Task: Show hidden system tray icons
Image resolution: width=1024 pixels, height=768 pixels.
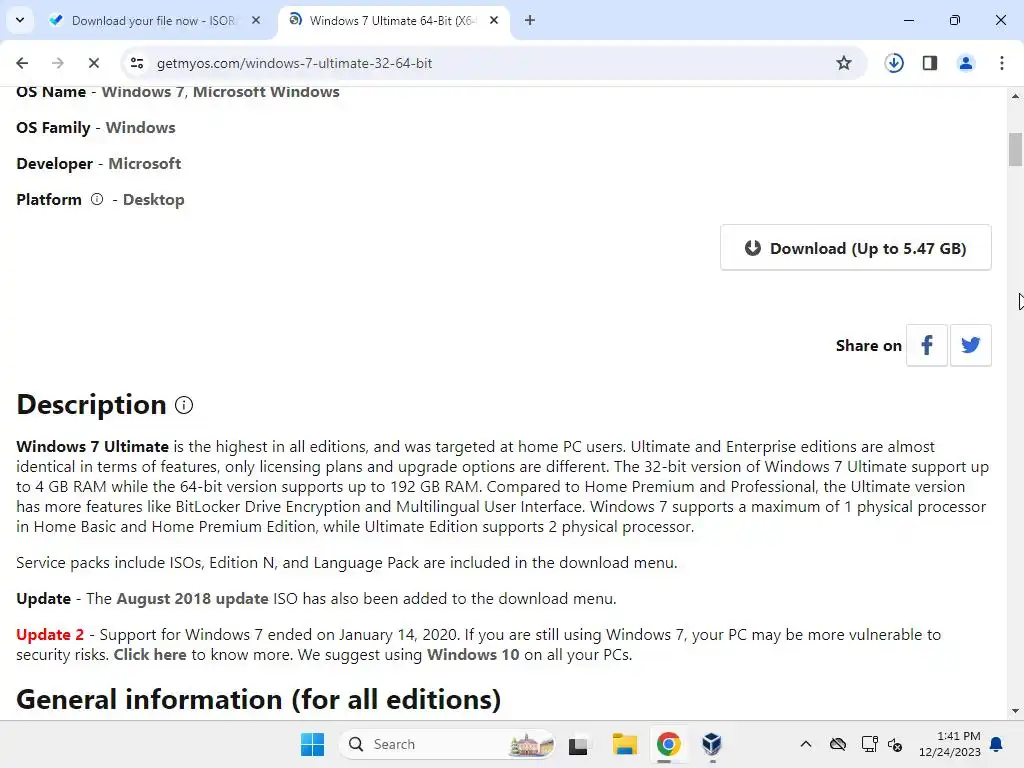Action: 806,744
